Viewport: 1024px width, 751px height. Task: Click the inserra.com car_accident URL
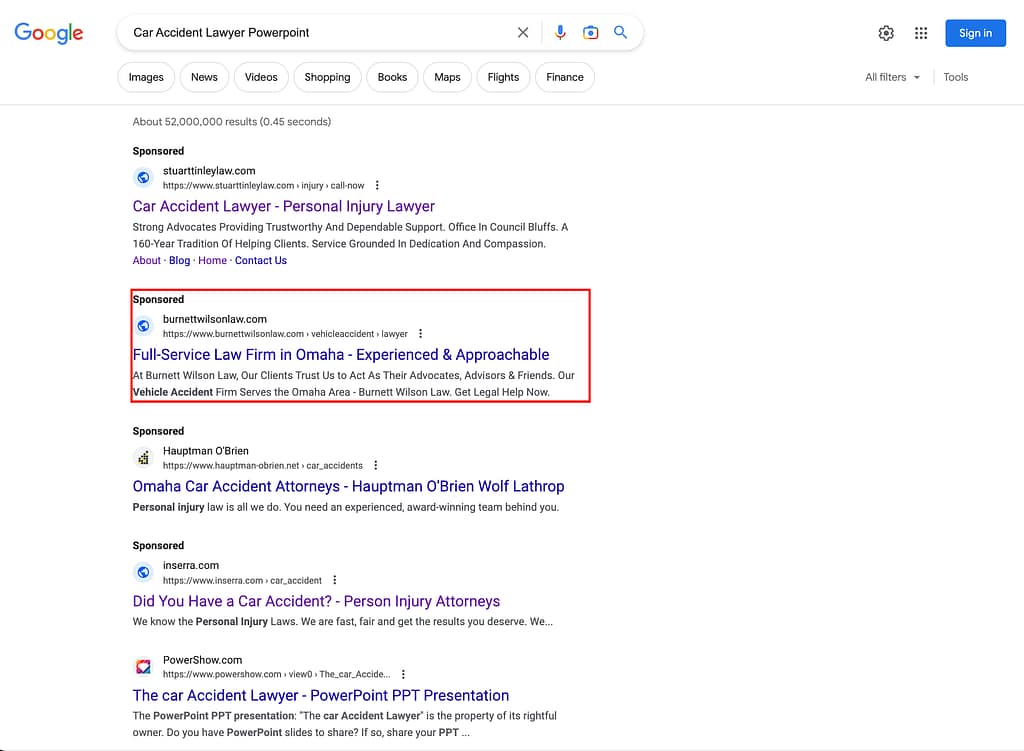pyautogui.click(x=242, y=581)
